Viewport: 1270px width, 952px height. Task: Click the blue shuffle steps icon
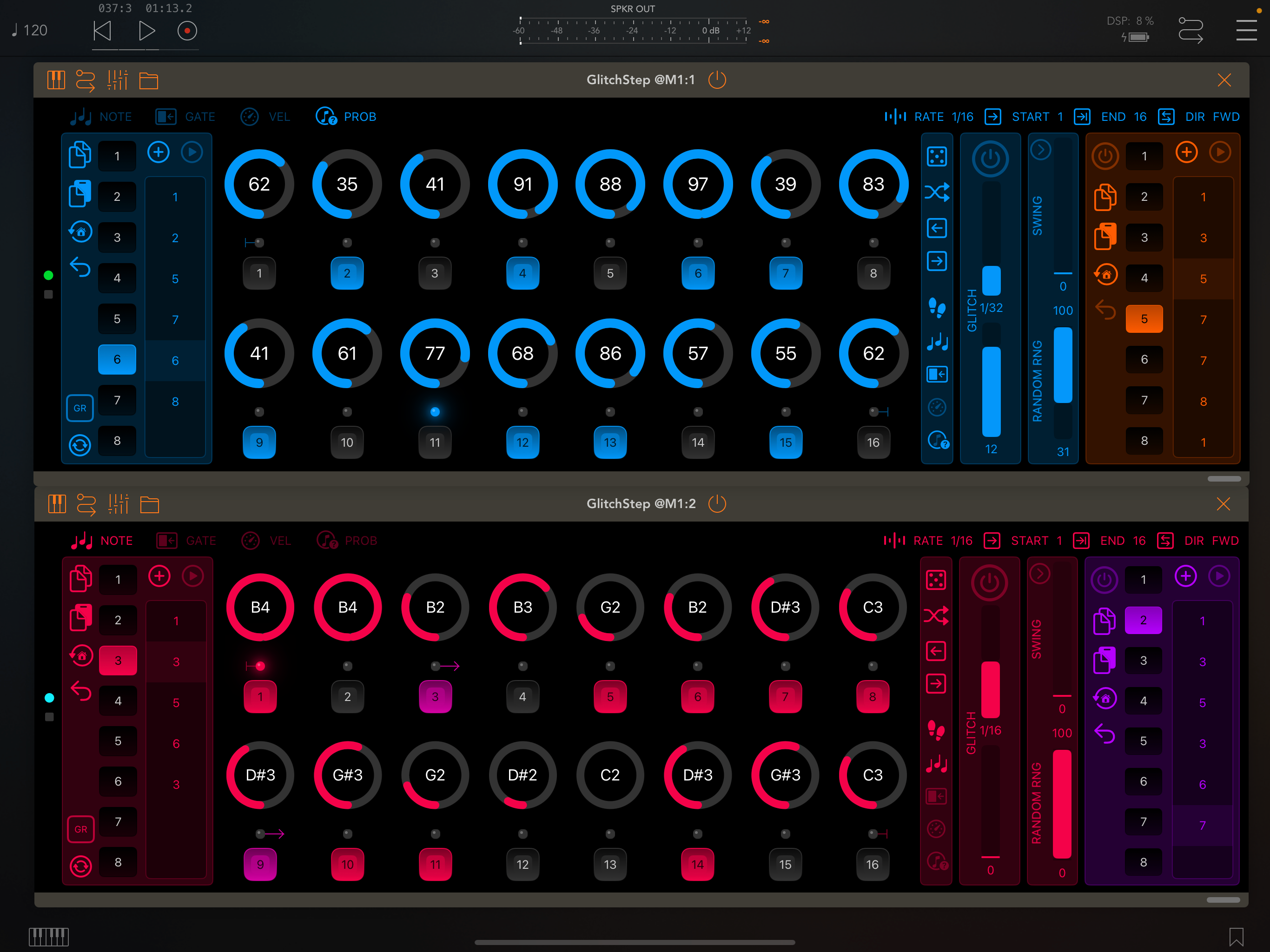pos(936,192)
